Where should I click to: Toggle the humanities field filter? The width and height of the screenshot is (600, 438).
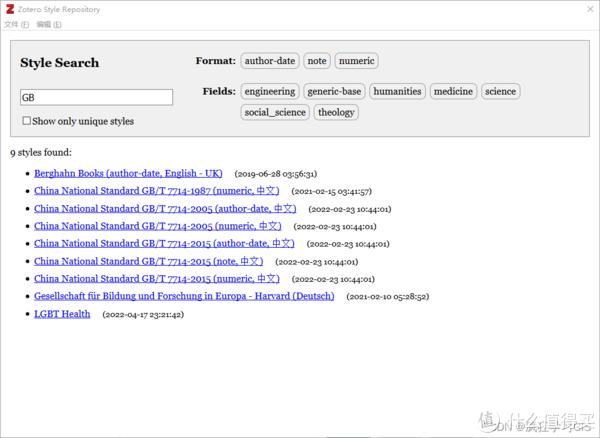397,91
